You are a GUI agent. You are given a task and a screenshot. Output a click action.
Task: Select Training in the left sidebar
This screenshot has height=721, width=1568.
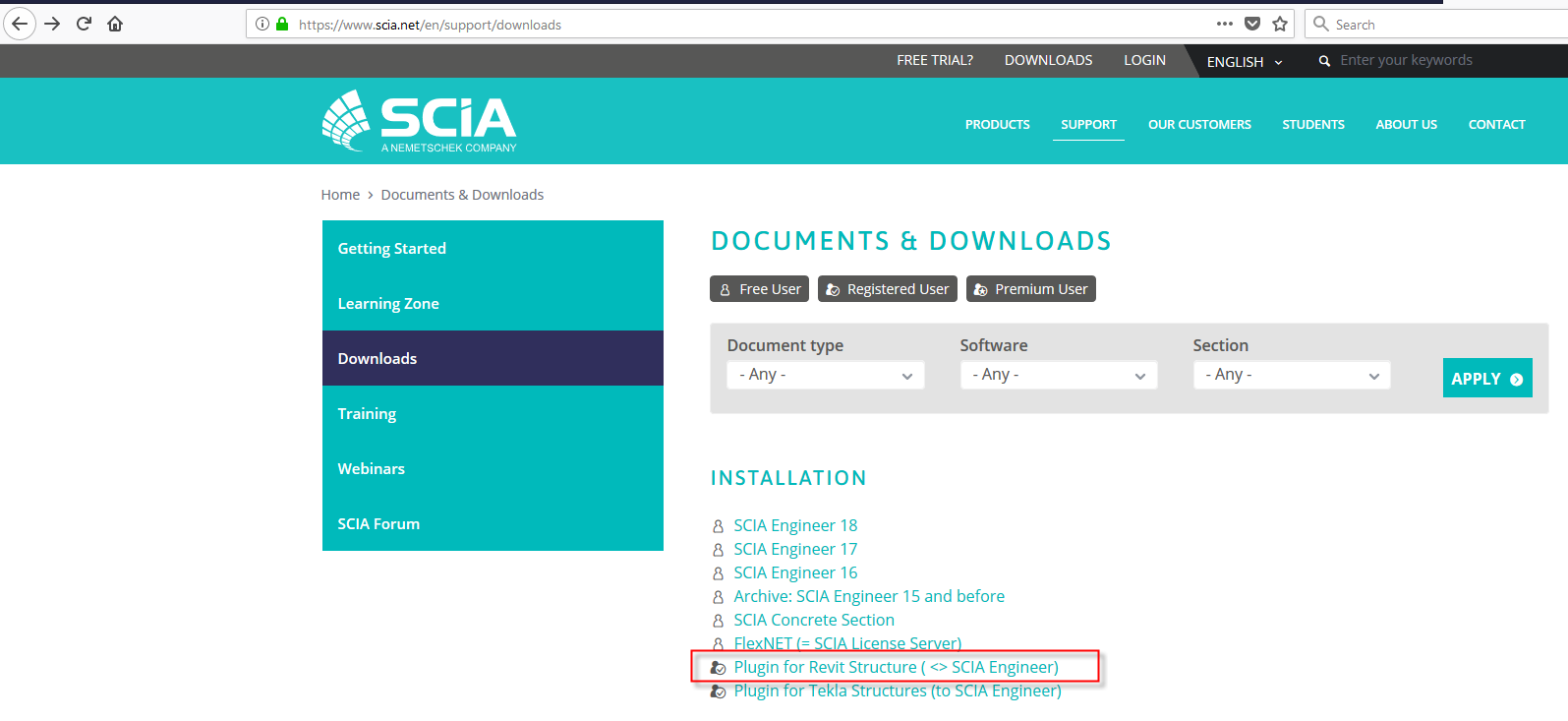pyautogui.click(x=367, y=414)
